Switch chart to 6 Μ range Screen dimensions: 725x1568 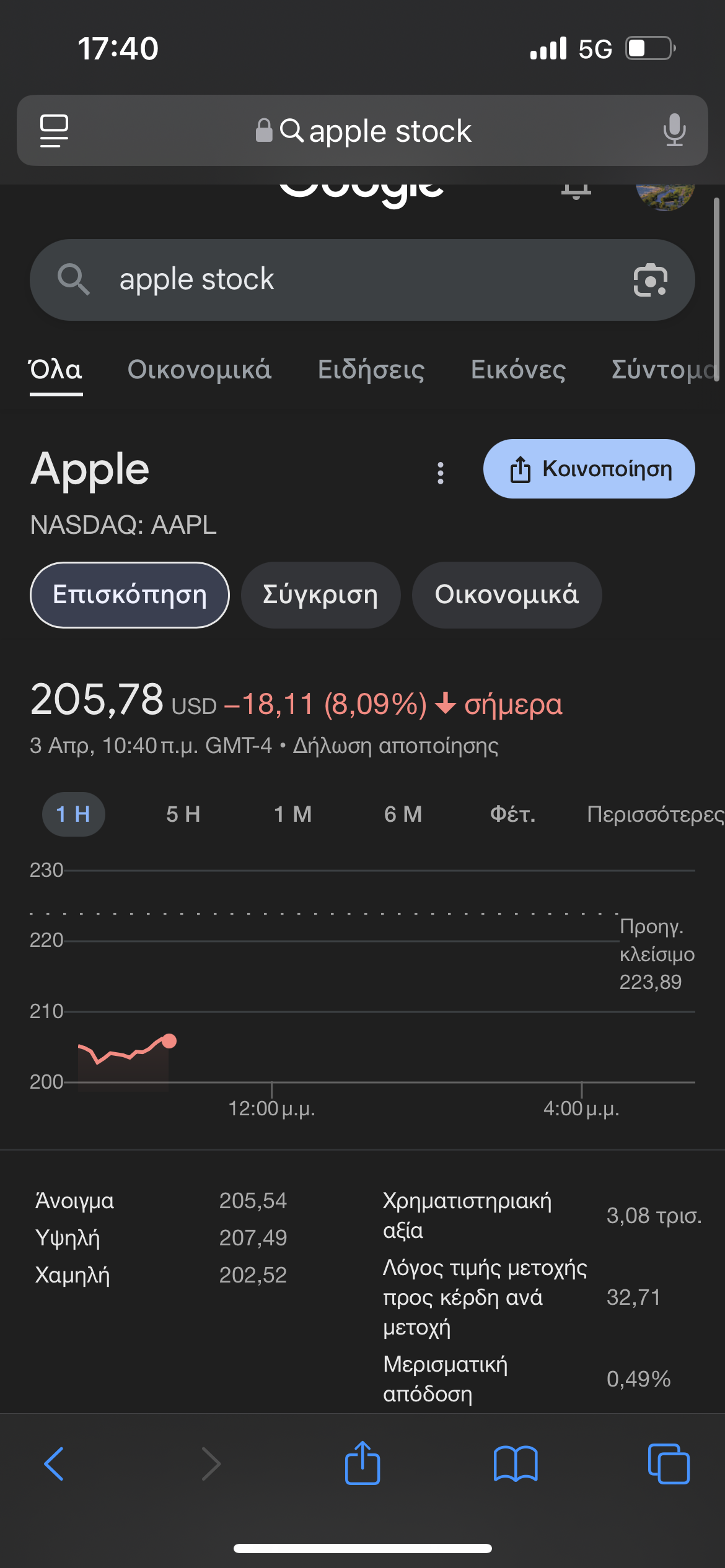(403, 814)
